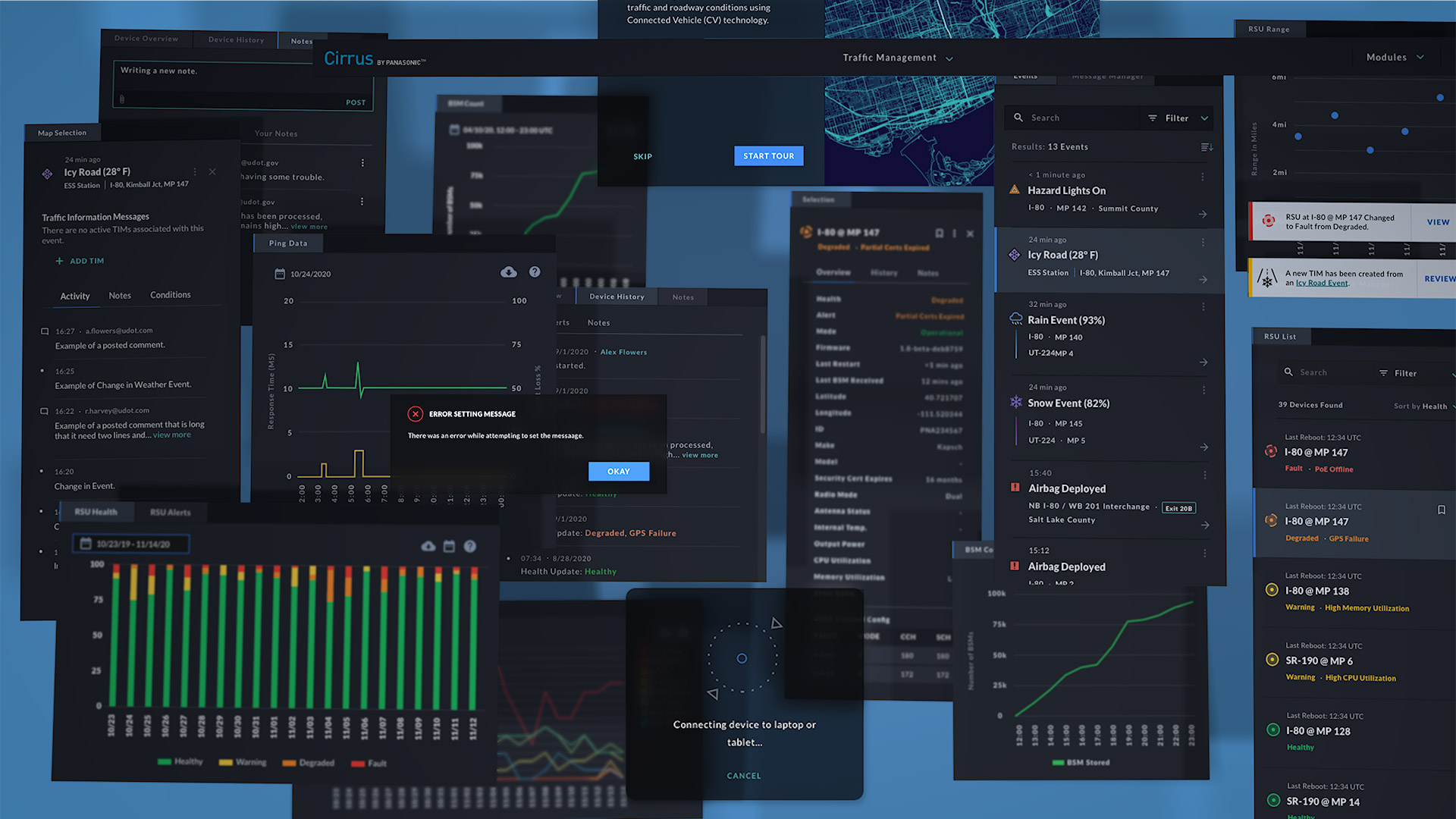Toggle bookmark in I-80 @ MP 147 detail panel
This screenshot has width=1456, height=819.
tap(940, 234)
